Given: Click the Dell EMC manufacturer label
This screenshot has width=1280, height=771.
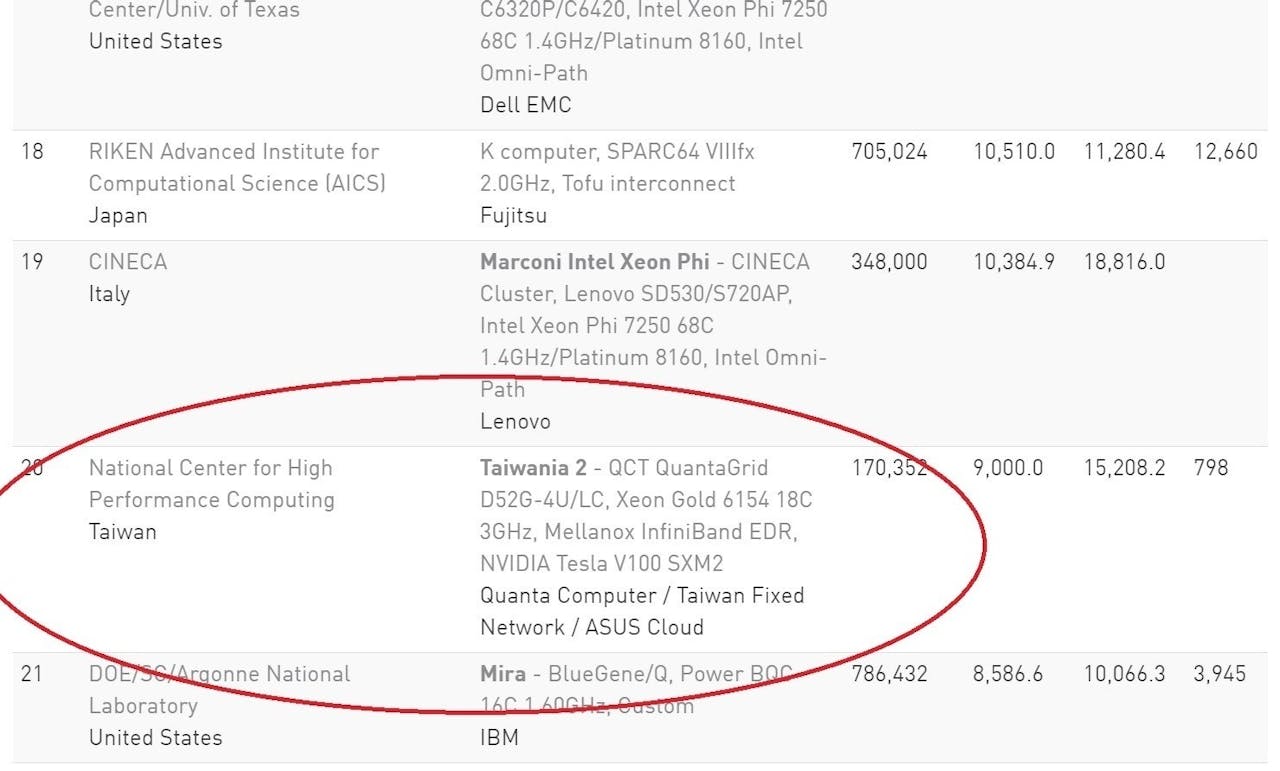Looking at the screenshot, I should coord(525,105).
